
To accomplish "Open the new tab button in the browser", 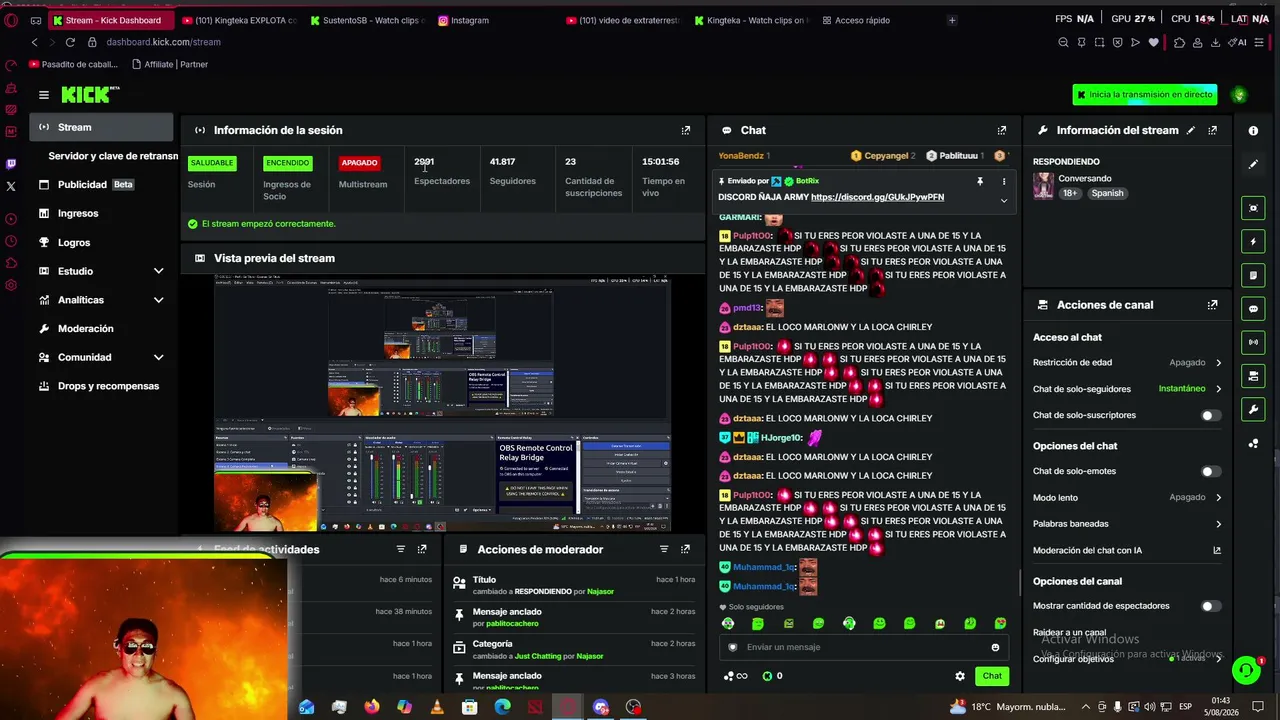I will [952, 20].
